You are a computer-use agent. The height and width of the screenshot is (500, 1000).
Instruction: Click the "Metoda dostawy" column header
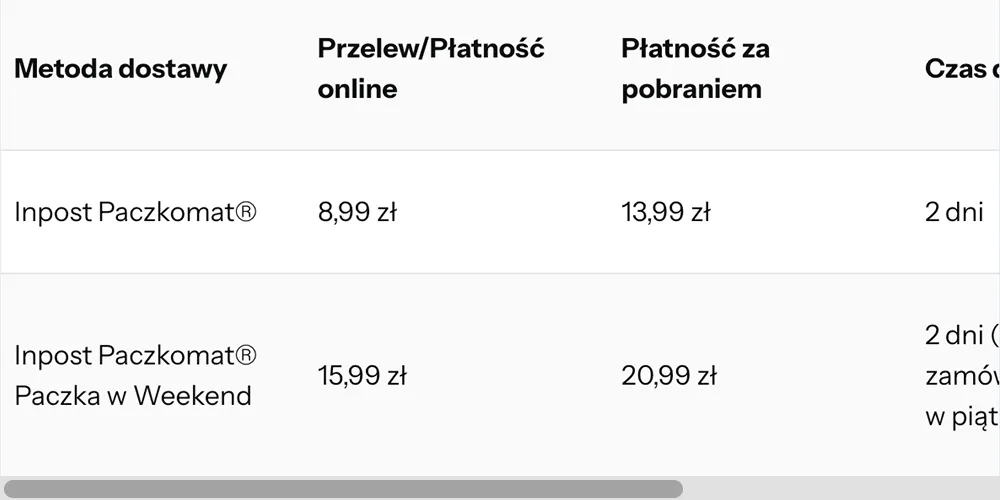coord(120,69)
